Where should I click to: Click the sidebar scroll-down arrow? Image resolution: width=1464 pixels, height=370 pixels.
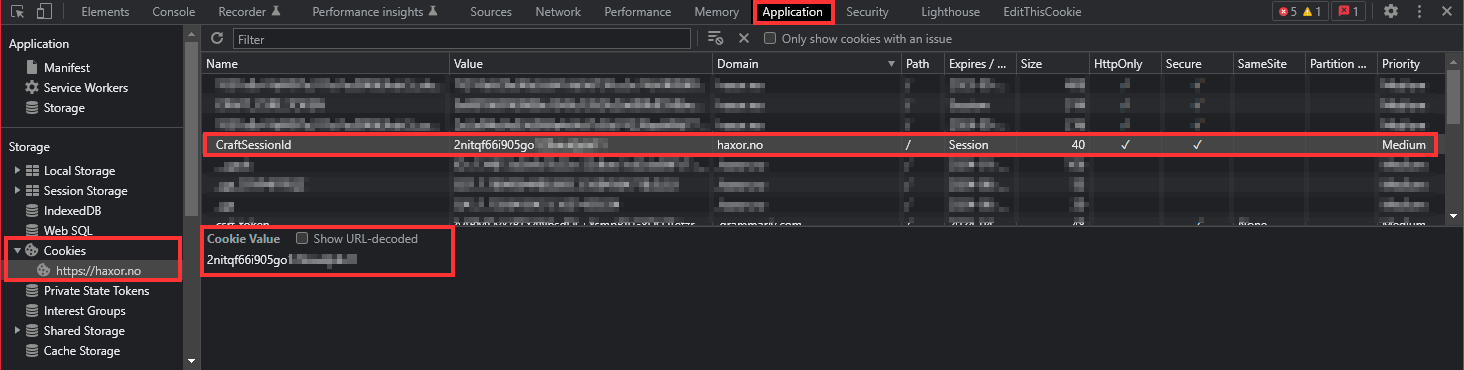(x=190, y=360)
